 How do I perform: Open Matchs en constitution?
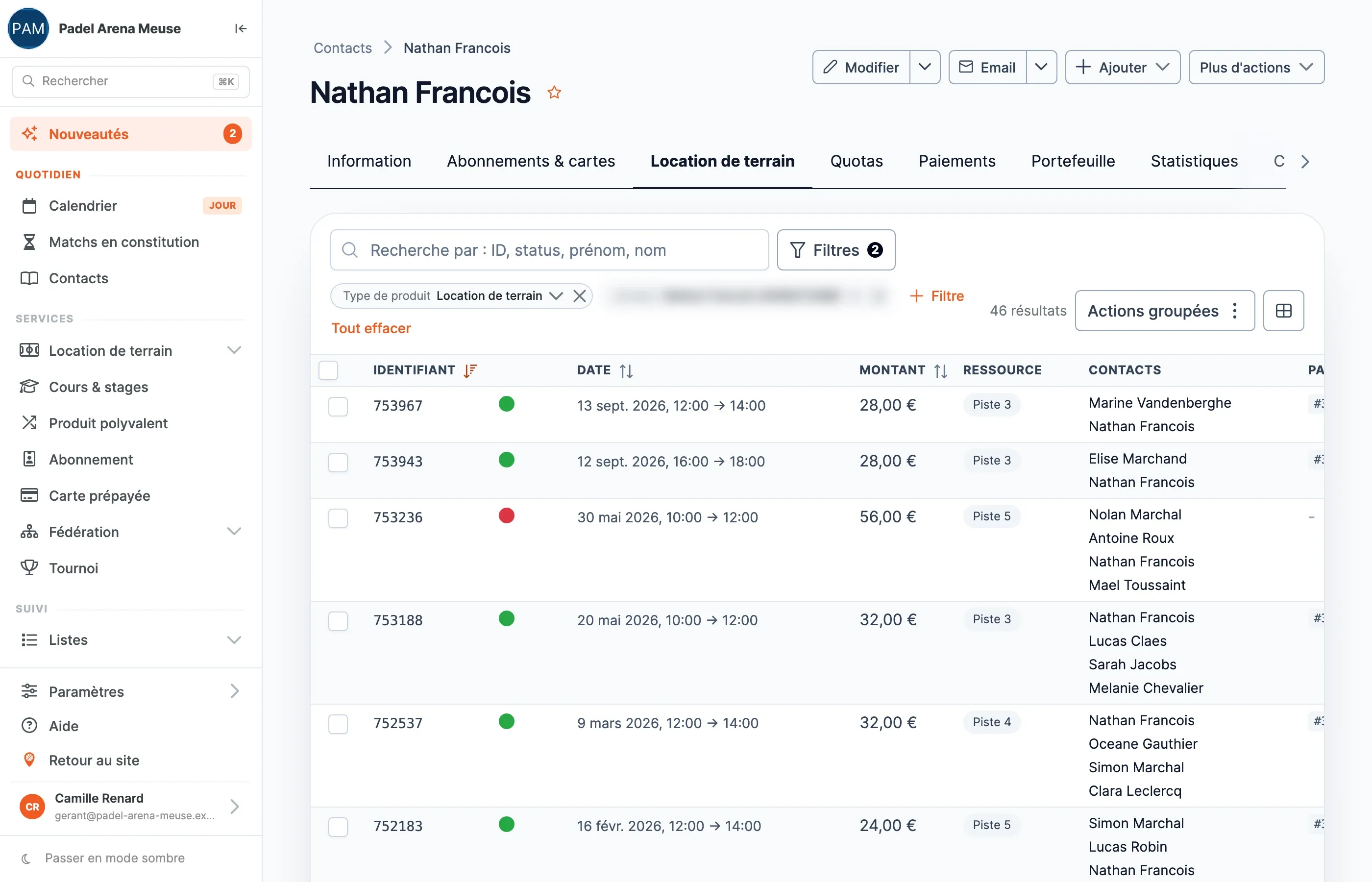coord(131,242)
